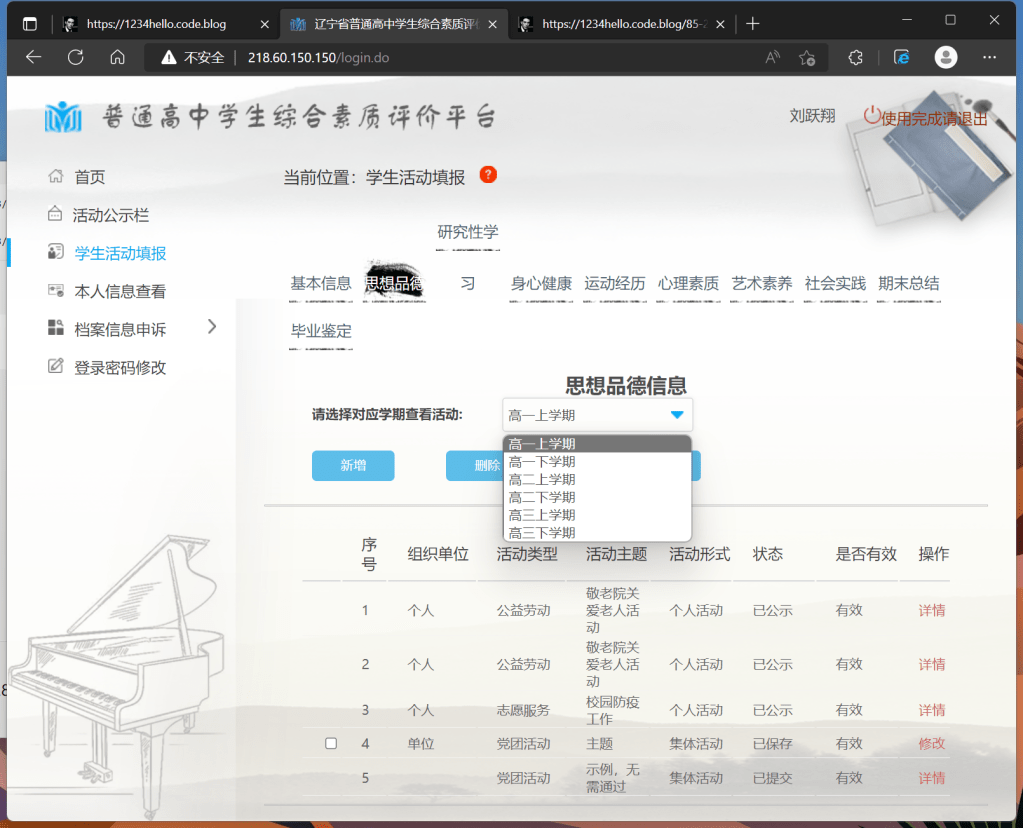Open the 社会实践 tab
The width and height of the screenshot is (1023, 828).
point(835,284)
